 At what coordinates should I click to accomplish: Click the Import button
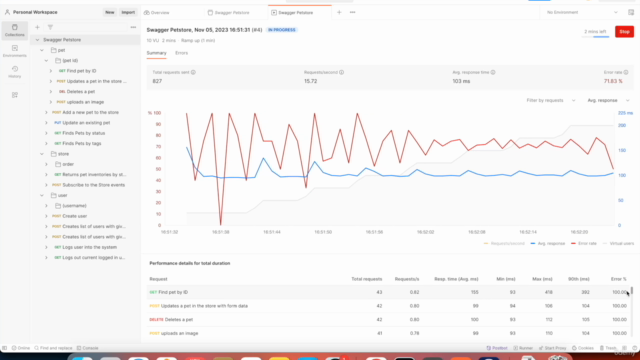pyautogui.click(x=128, y=12)
